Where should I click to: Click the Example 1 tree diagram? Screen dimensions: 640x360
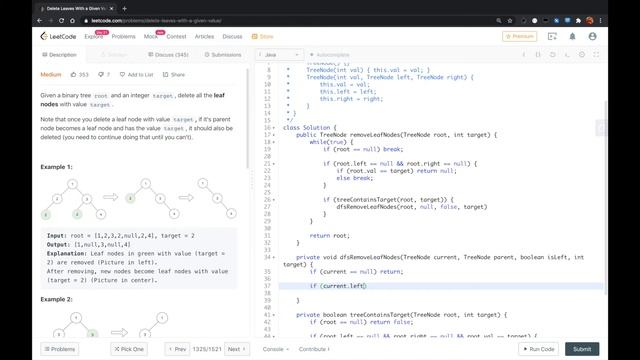point(138,198)
